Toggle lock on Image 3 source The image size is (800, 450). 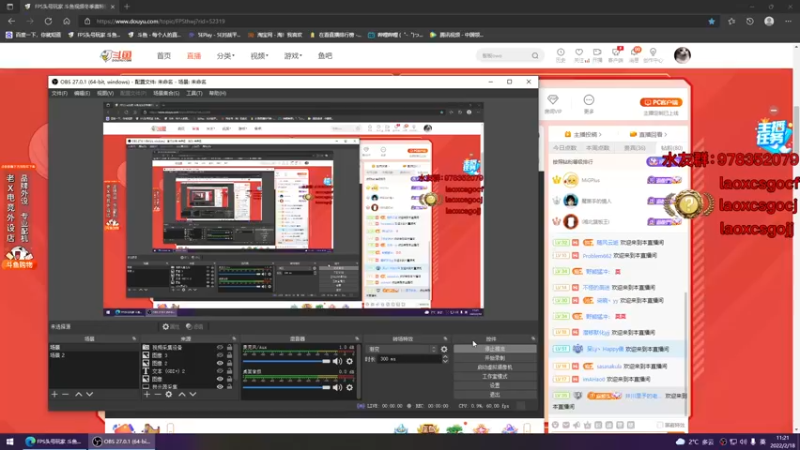pyautogui.click(x=230, y=355)
